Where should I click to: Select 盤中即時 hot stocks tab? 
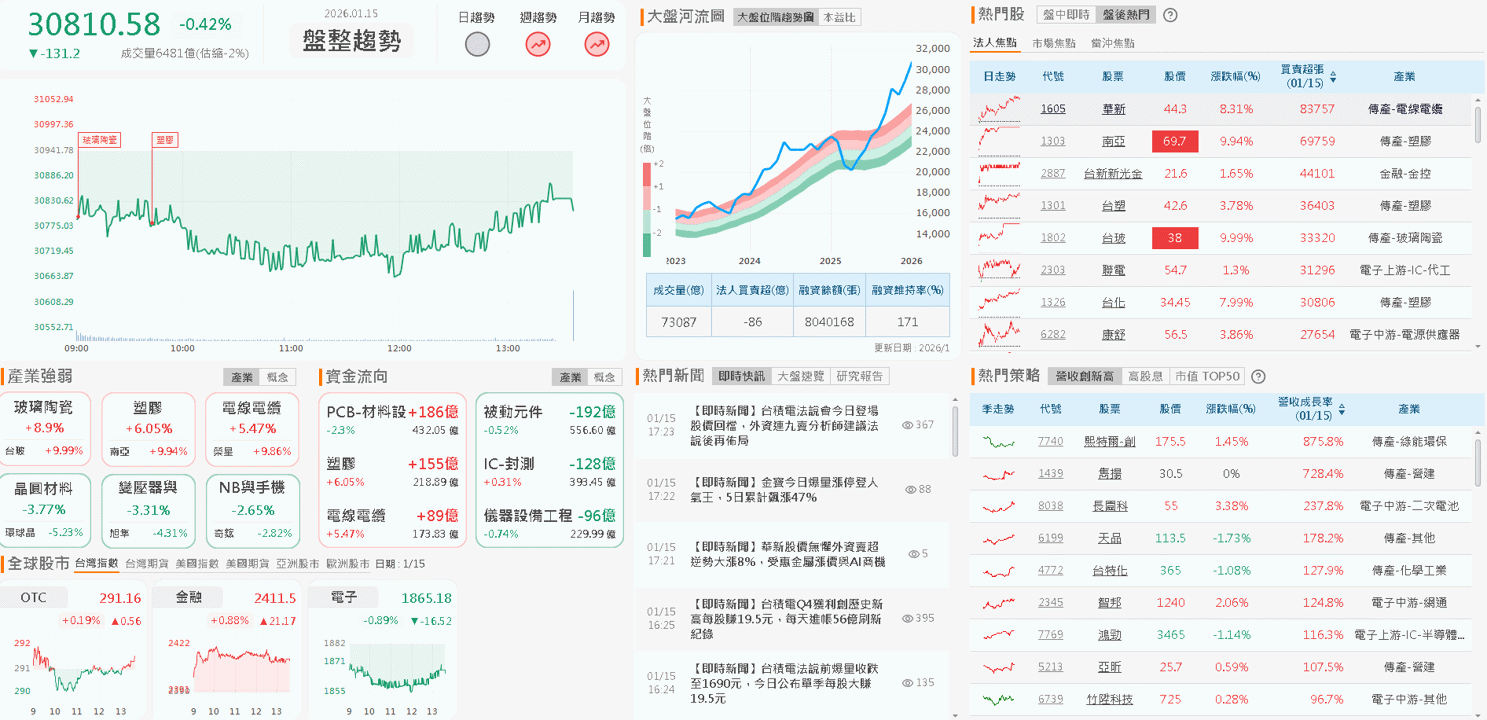coord(1066,15)
